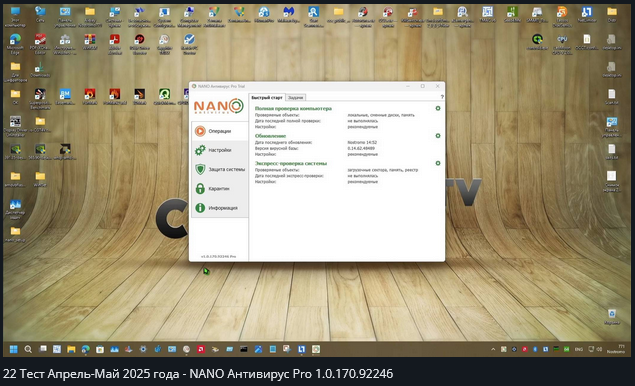Open the Настройки gear section
The height and width of the screenshot is (386, 635).
219,150
